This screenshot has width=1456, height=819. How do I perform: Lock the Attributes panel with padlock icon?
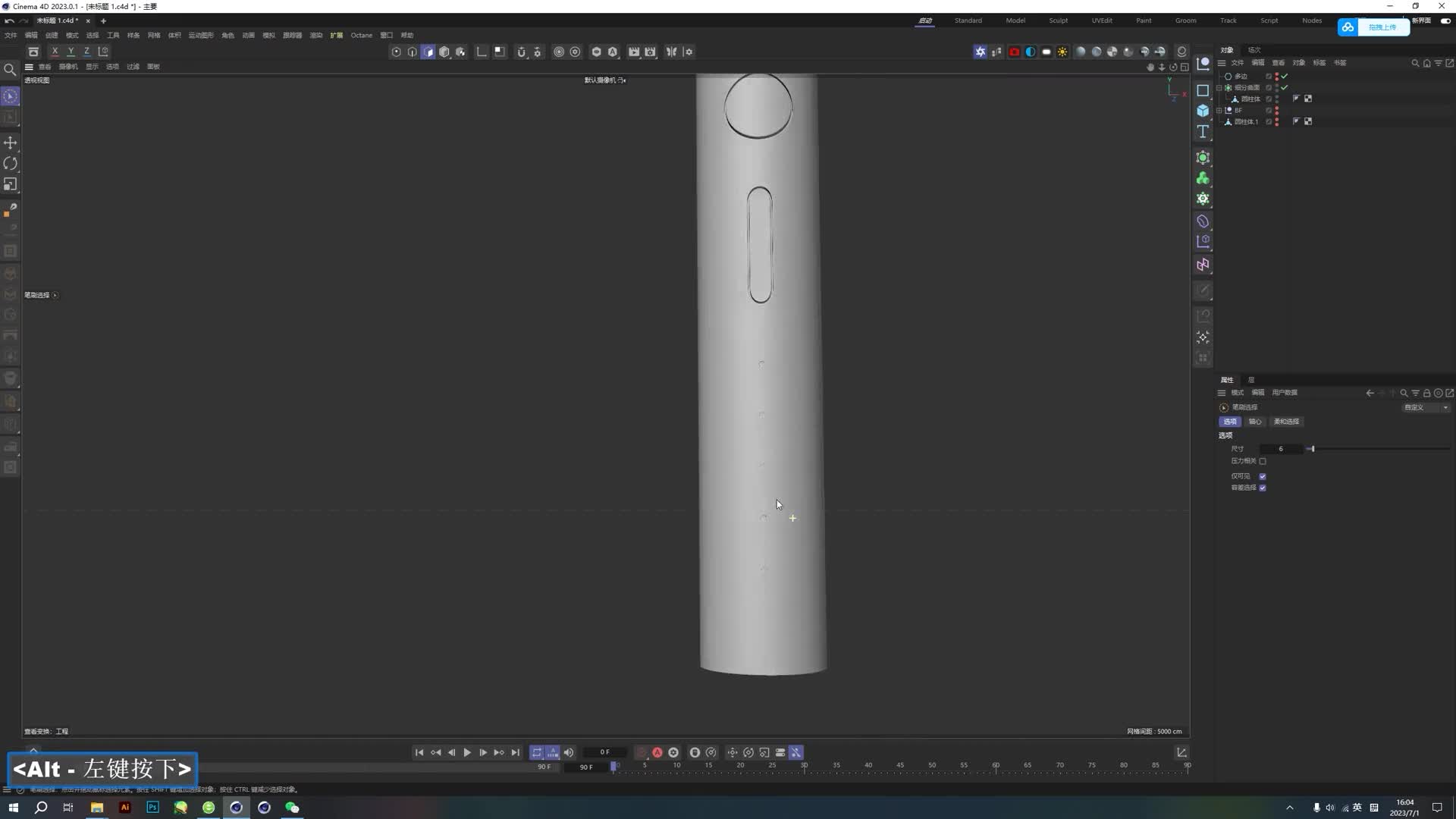pyautogui.click(x=1426, y=393)
